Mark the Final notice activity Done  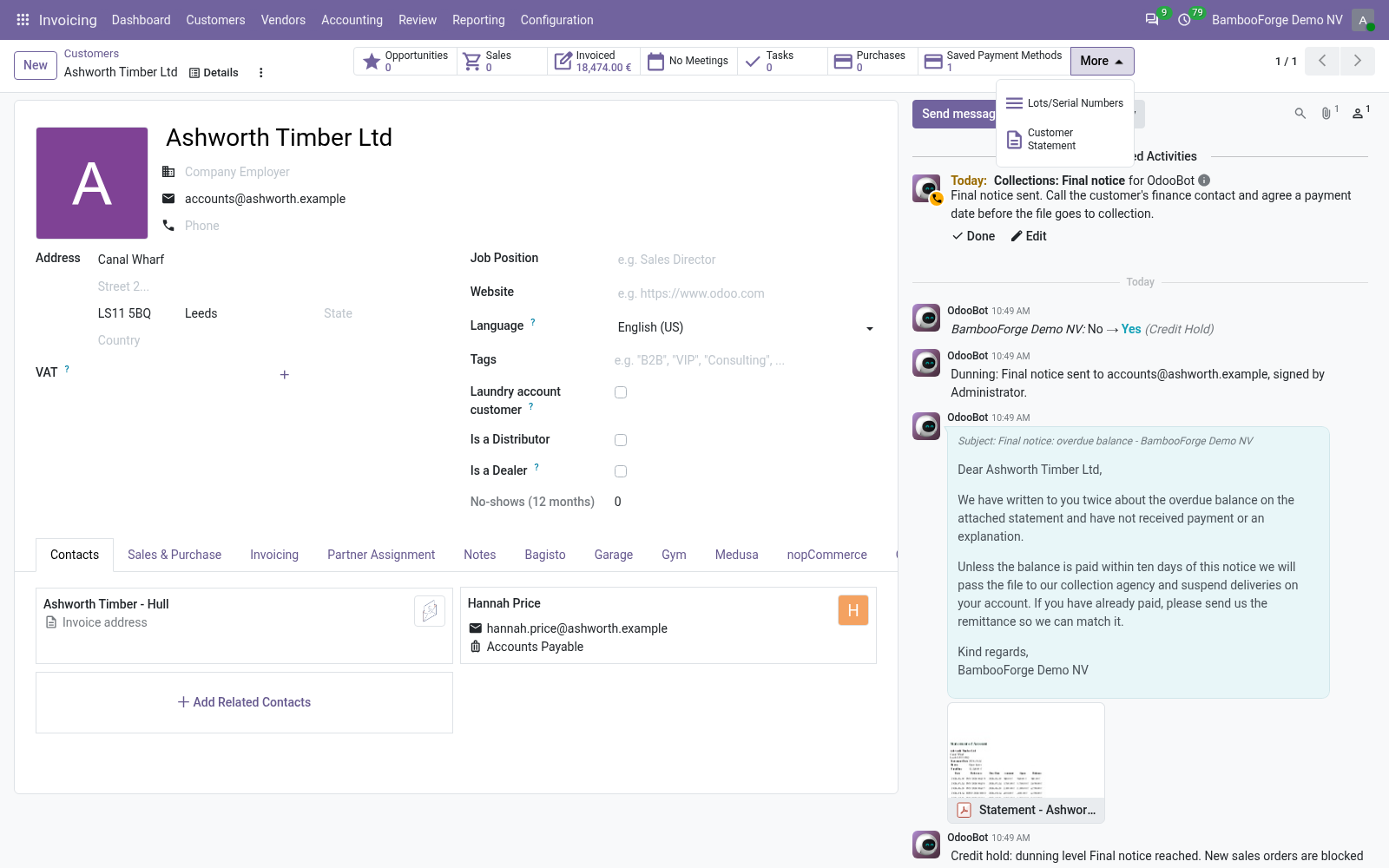973,236
